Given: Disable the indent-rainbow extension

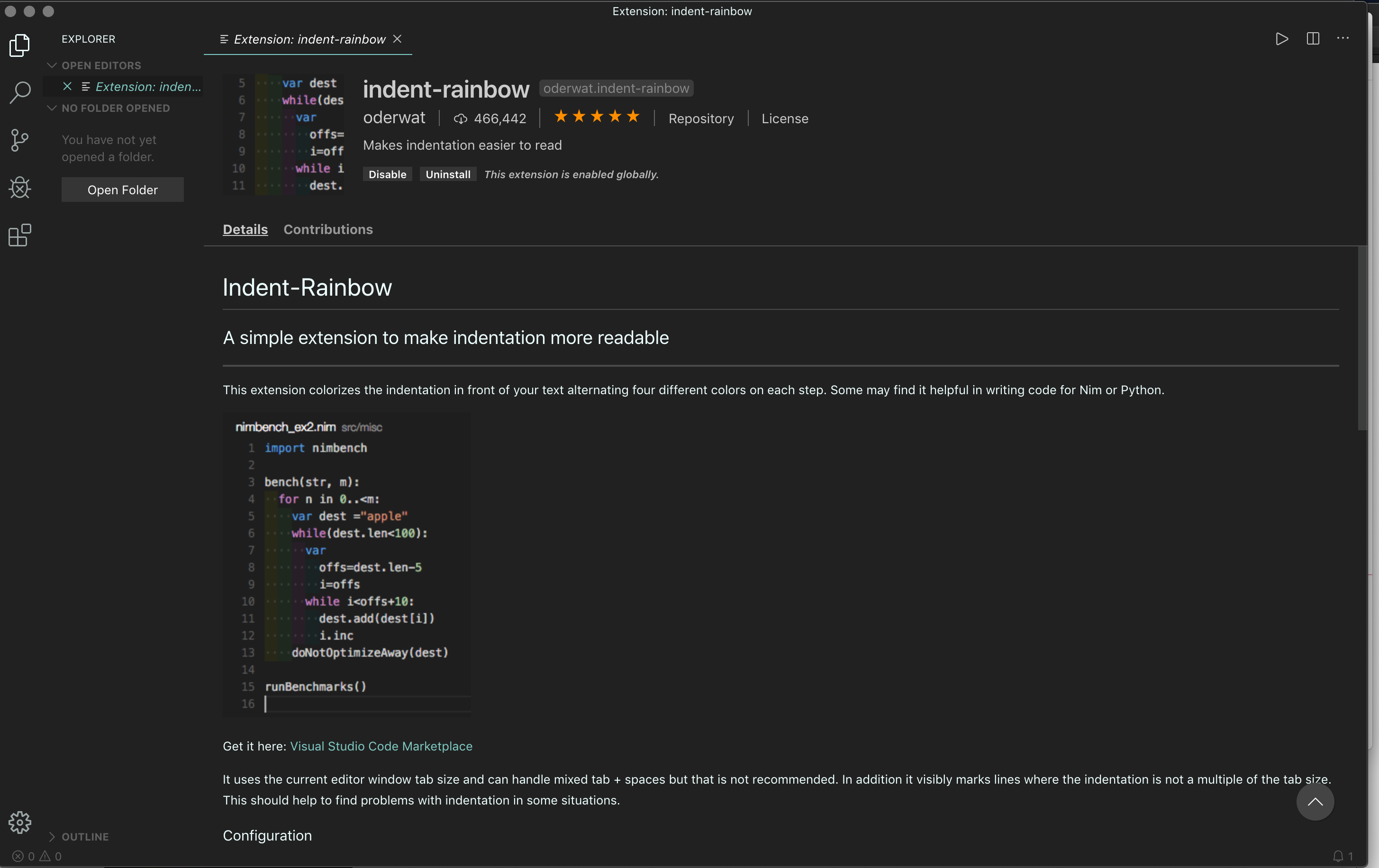Looking at the screenshot, I should (387, 174).
